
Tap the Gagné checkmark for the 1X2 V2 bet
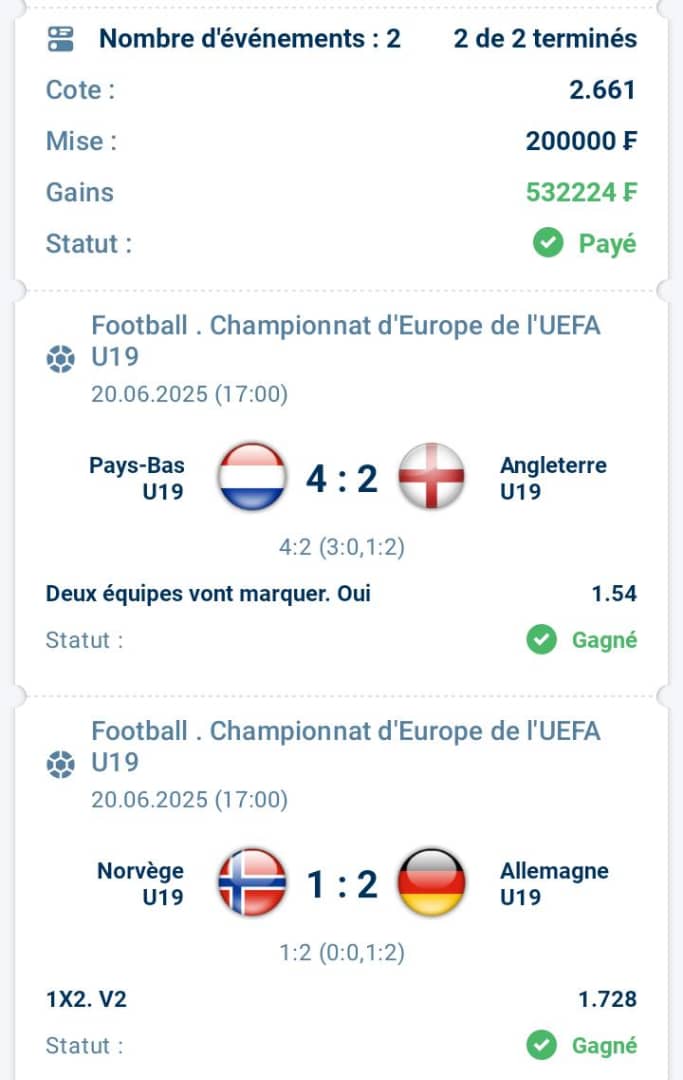tap(542, 1045)
